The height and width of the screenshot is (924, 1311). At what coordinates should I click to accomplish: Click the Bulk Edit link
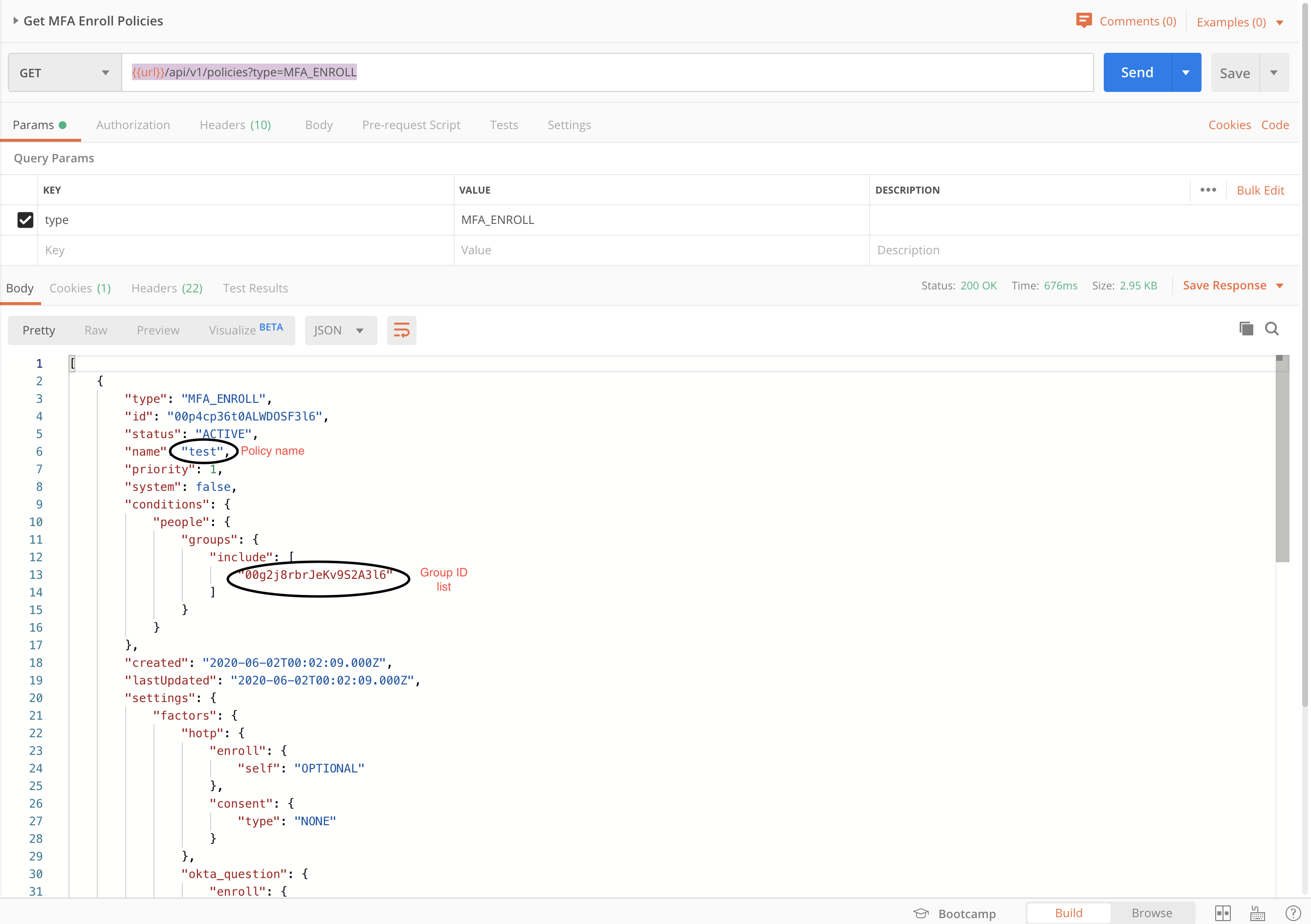[1260, 190]
